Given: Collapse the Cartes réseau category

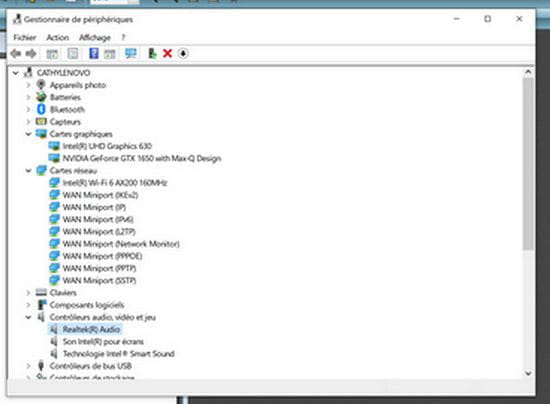Looking at the screenshot, I should tap(28, 171).
